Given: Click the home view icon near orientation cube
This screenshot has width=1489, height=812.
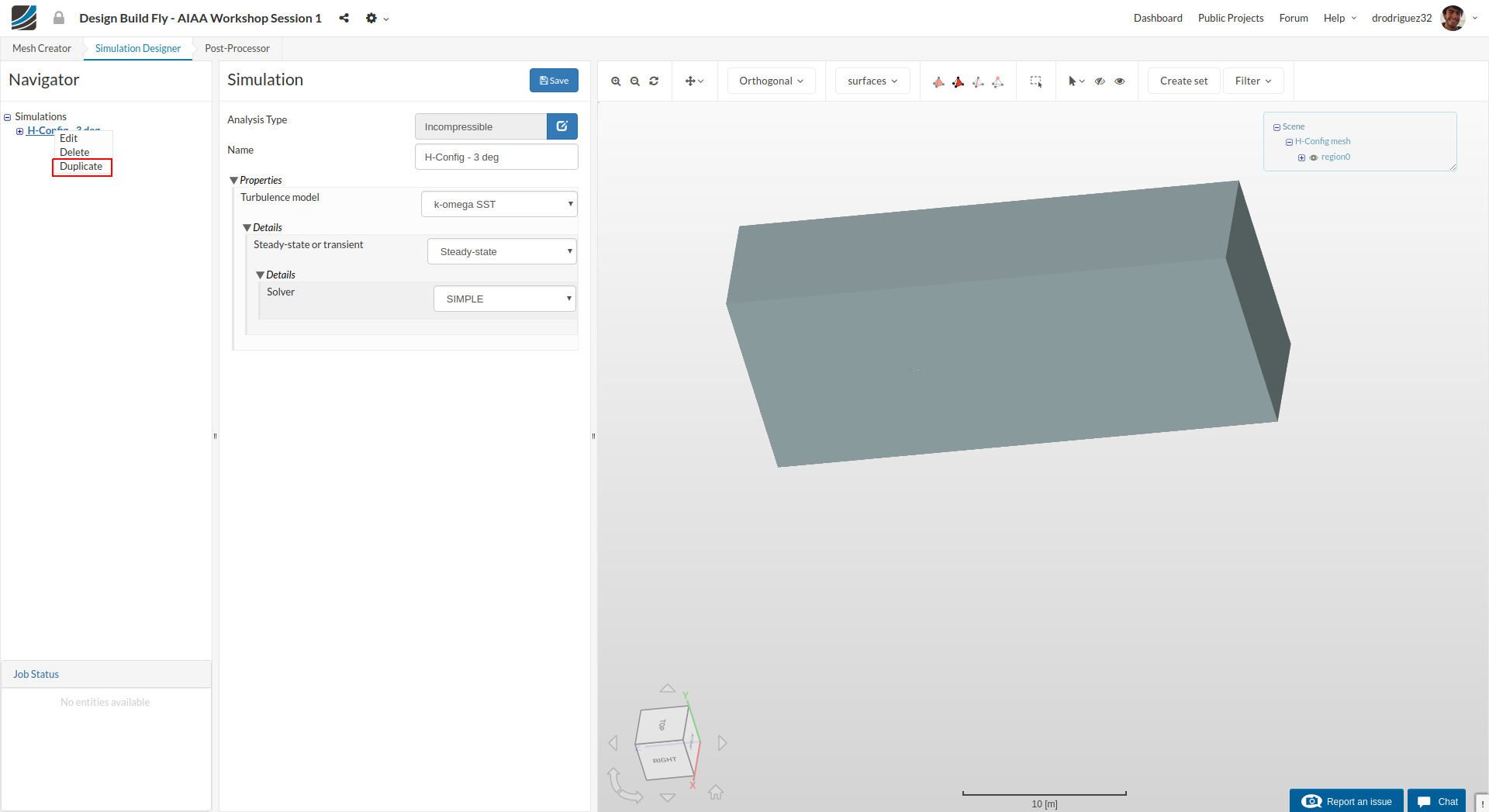Looking at the screenshot, I should [x=716, y=792].
